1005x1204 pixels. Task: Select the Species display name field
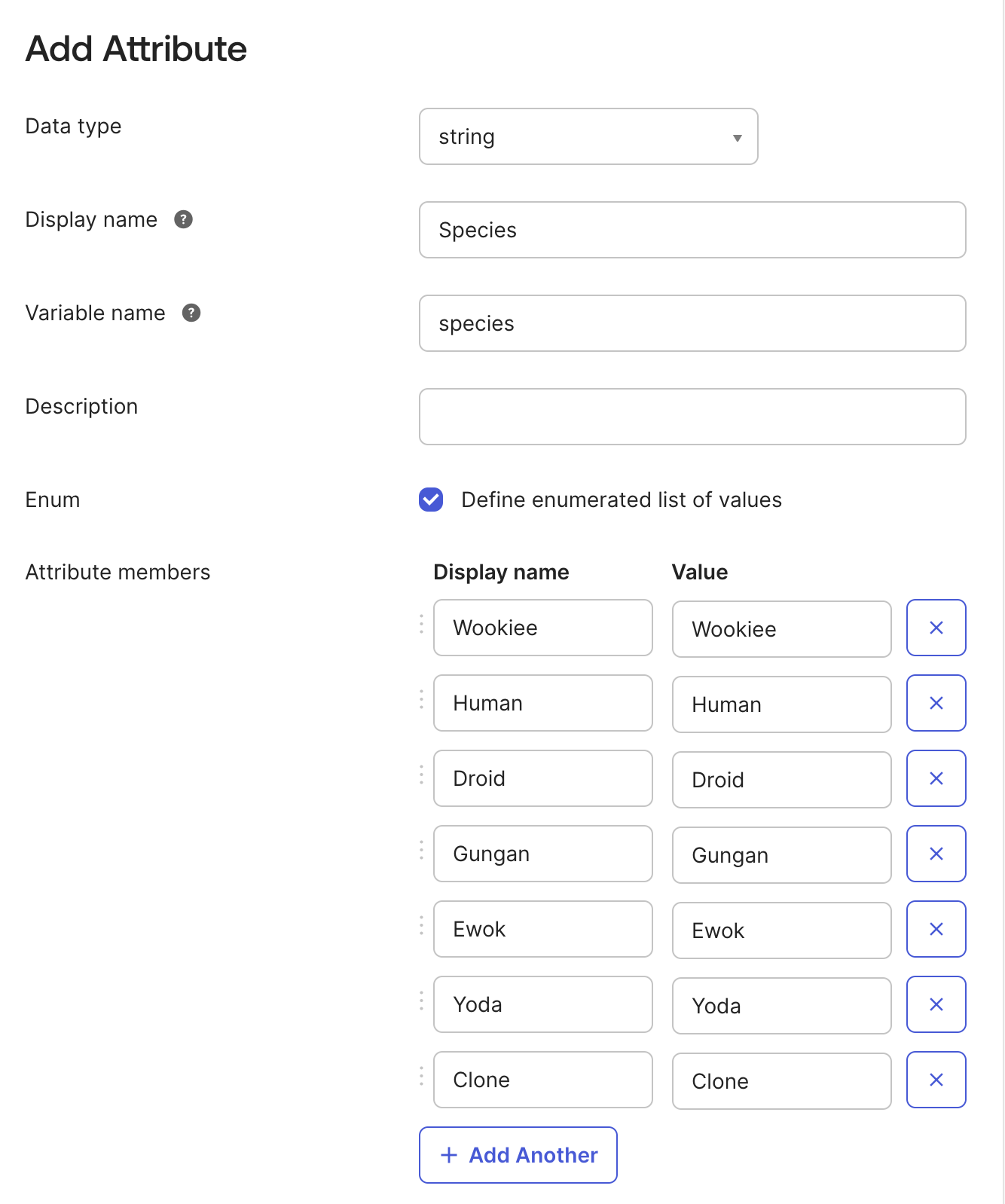[692, 230]
